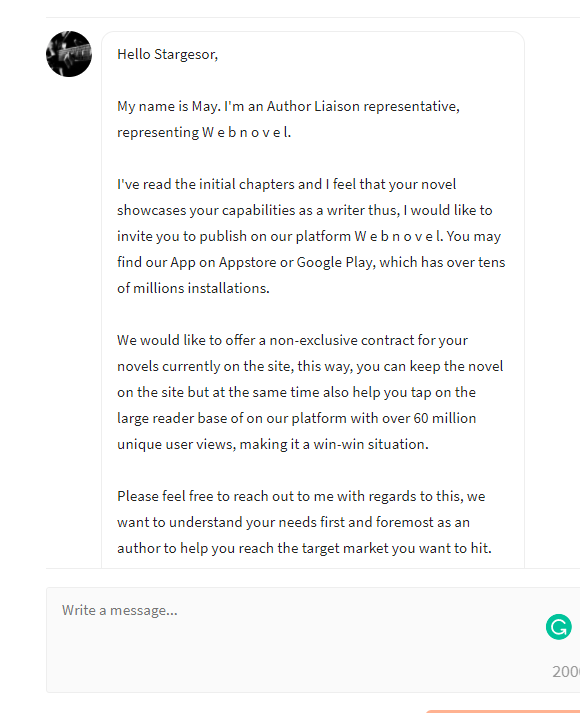This screenshot has width=580, height=713.
Task: Click the phrase 'I've read the initial chapters'
Action: point(205,184)
